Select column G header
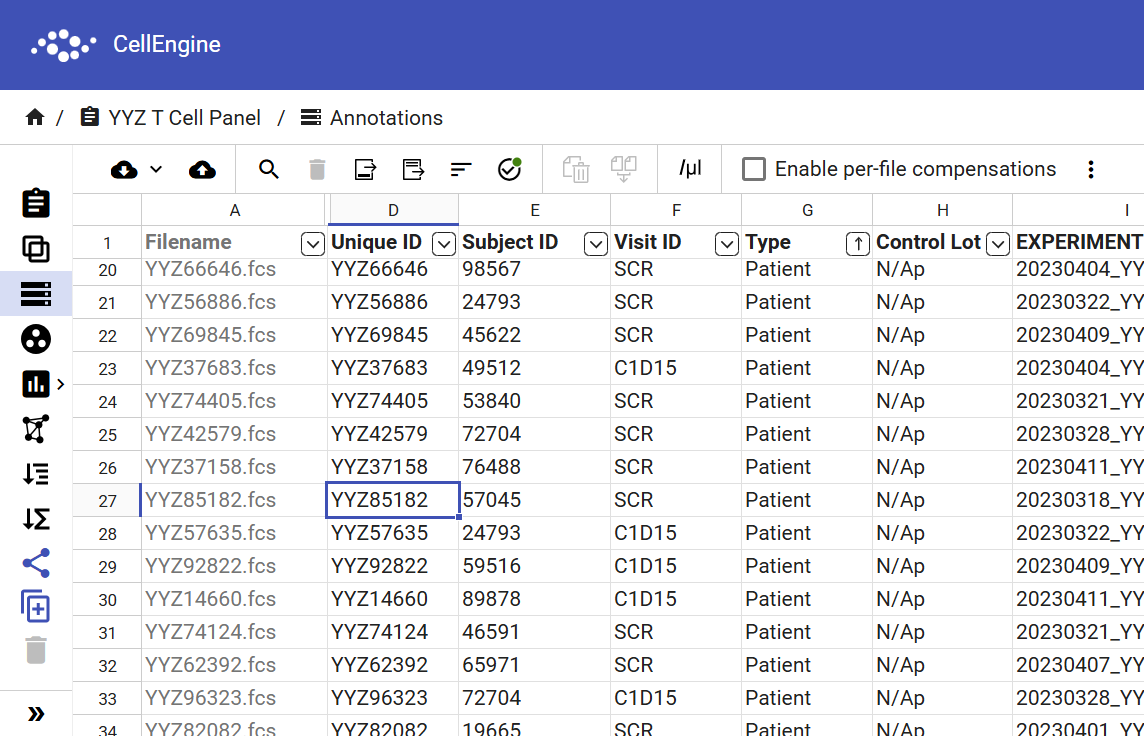This screenshot has width=1144, height=736. point(807,210)
